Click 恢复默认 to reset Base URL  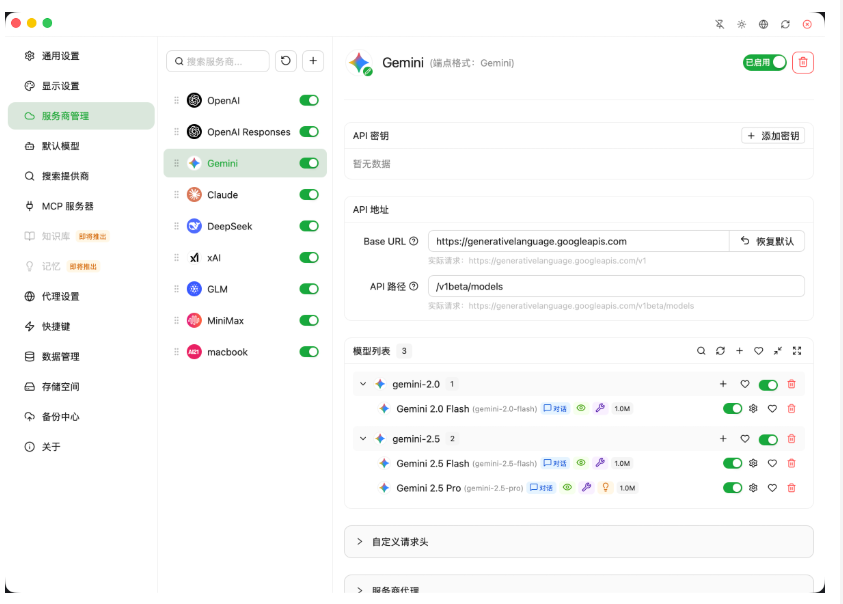[767, 241]
